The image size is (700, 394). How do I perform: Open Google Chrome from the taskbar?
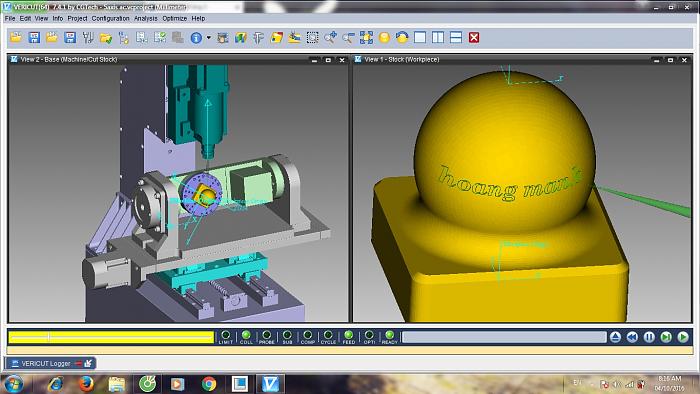208,384
